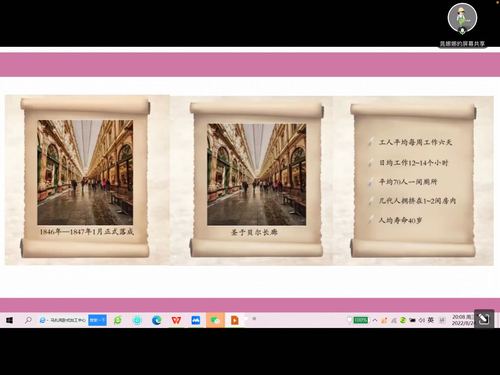Click the presenter avatar at top right
This screenshot has height=375, width=500.
point(462,18)
